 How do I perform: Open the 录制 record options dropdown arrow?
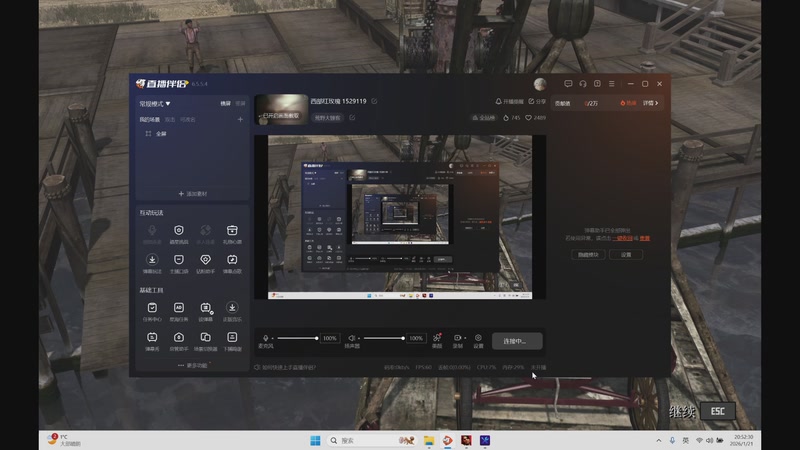coord(465,338)
